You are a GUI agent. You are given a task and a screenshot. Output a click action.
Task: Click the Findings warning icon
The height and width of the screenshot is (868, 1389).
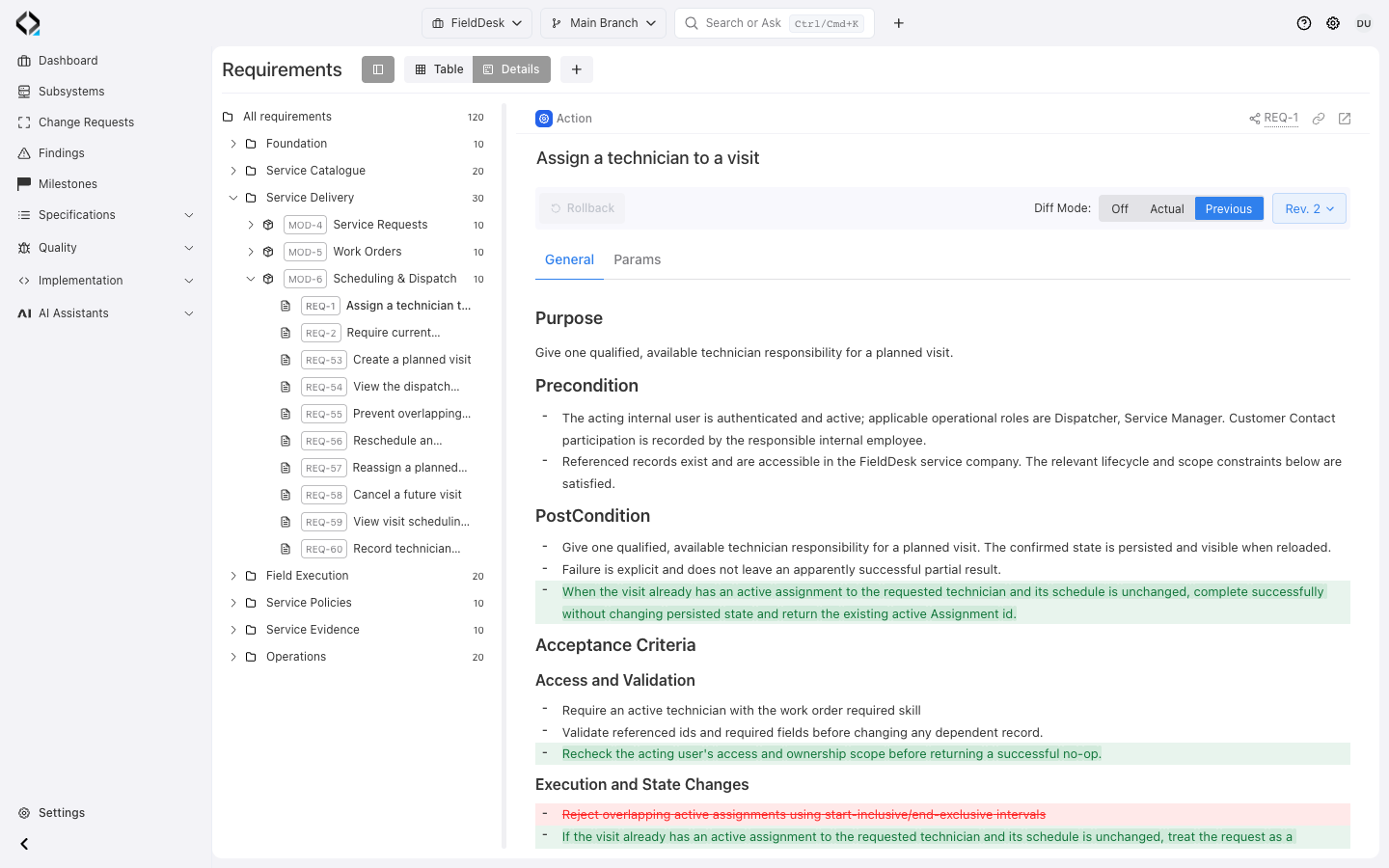(x=24, y=153)
